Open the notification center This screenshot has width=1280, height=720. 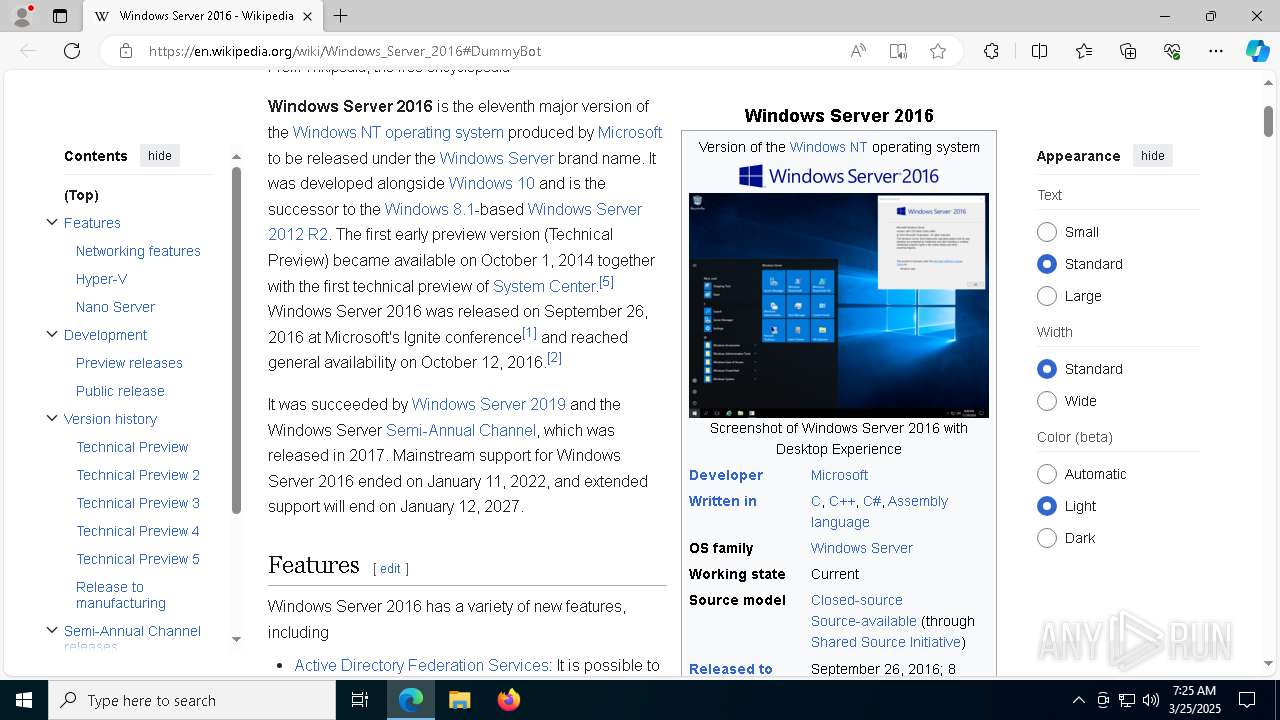pyautogui.click(x=1247, y=700)
